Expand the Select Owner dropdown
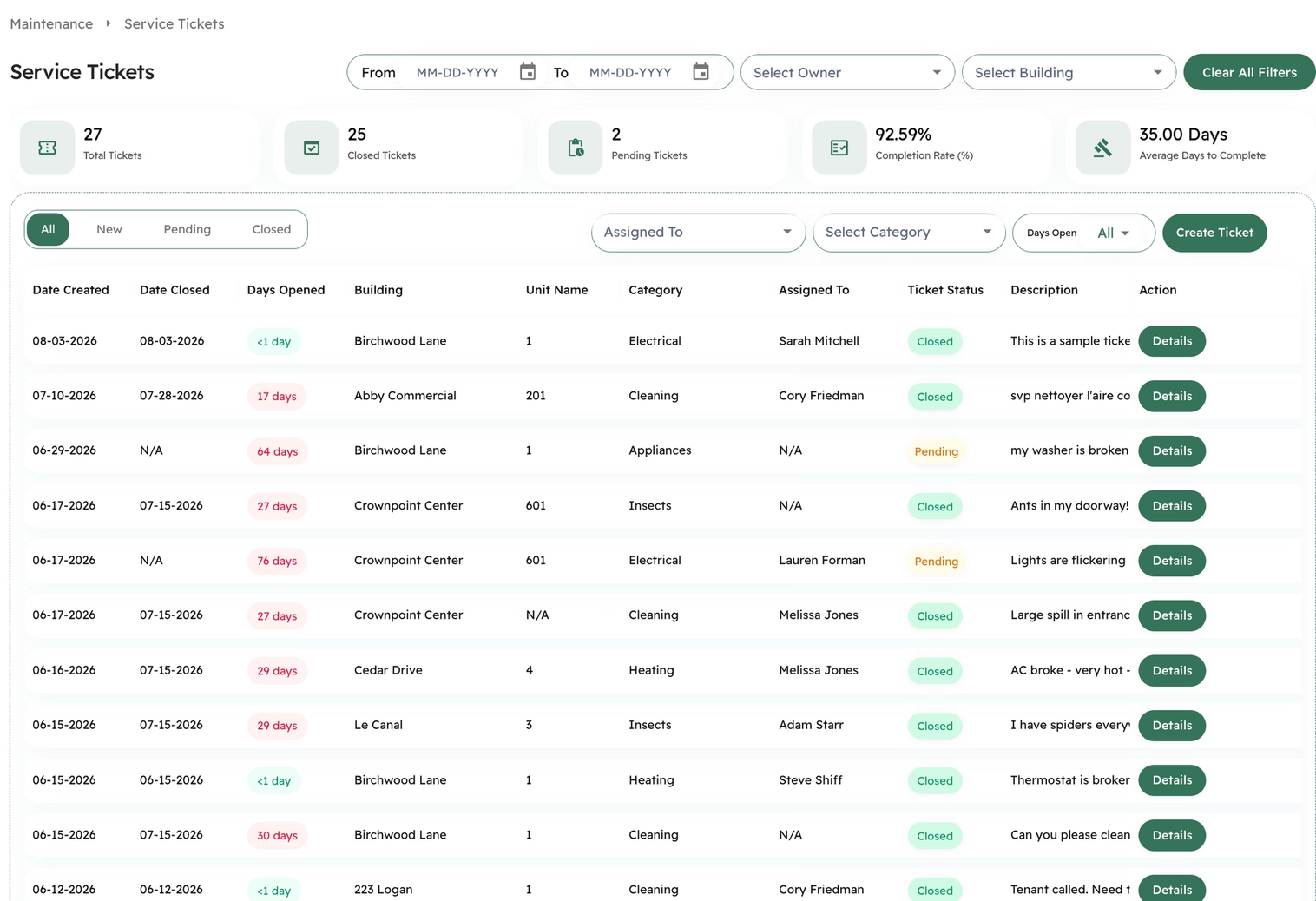The height and width of the screenshot is (901, 1316). point(847,72)
